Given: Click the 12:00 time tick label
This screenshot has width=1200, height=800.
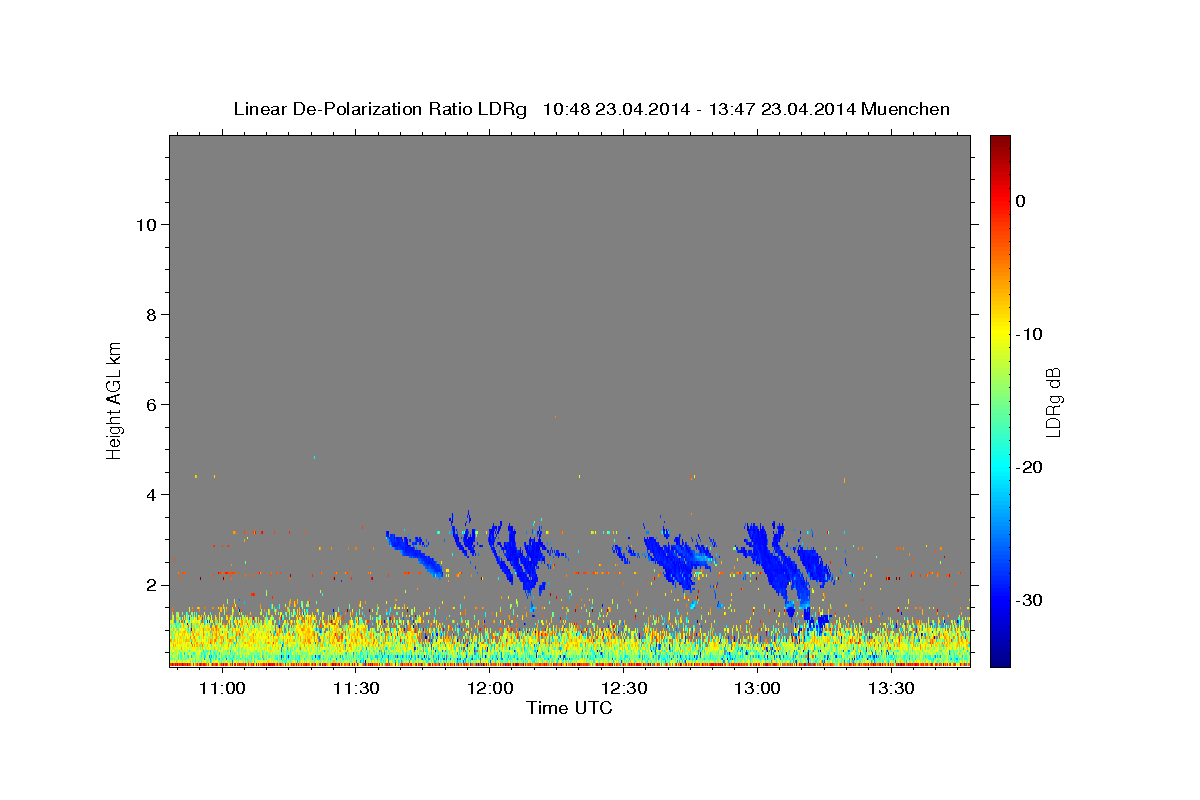Looking at the screenshot, I should (489, 689).
